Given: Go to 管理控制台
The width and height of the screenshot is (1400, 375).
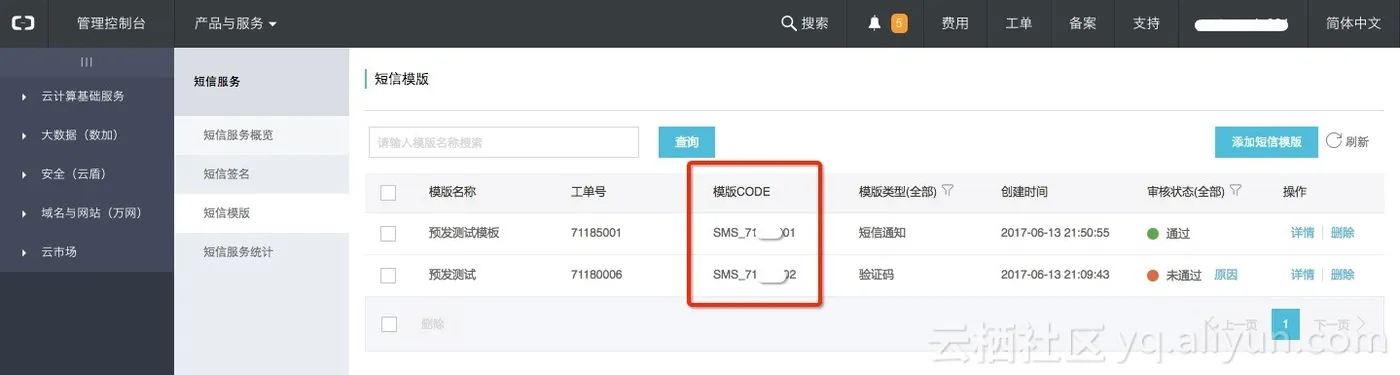Looking at the screenshot, I should (111, 23).
